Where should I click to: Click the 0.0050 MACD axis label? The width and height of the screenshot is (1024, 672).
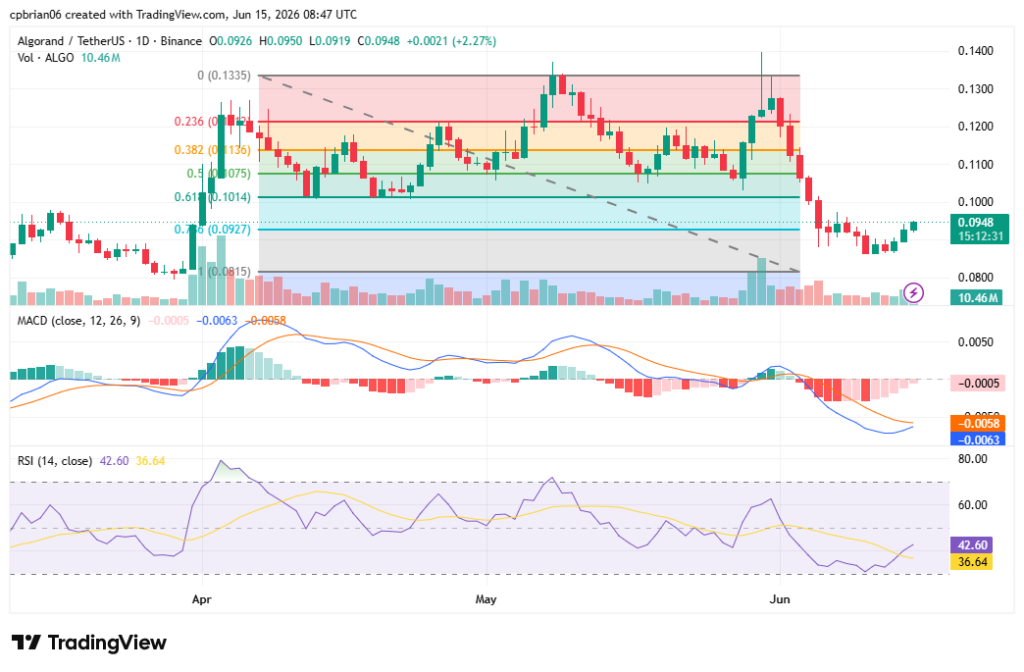click(x=976, y=342)
